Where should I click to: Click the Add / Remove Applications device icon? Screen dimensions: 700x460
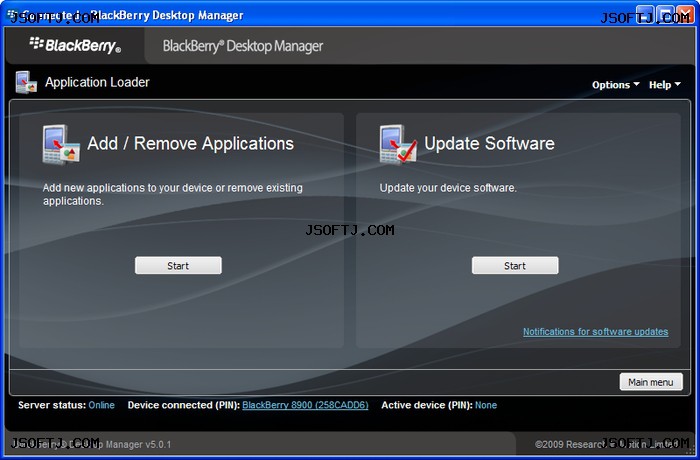point(61,144)
